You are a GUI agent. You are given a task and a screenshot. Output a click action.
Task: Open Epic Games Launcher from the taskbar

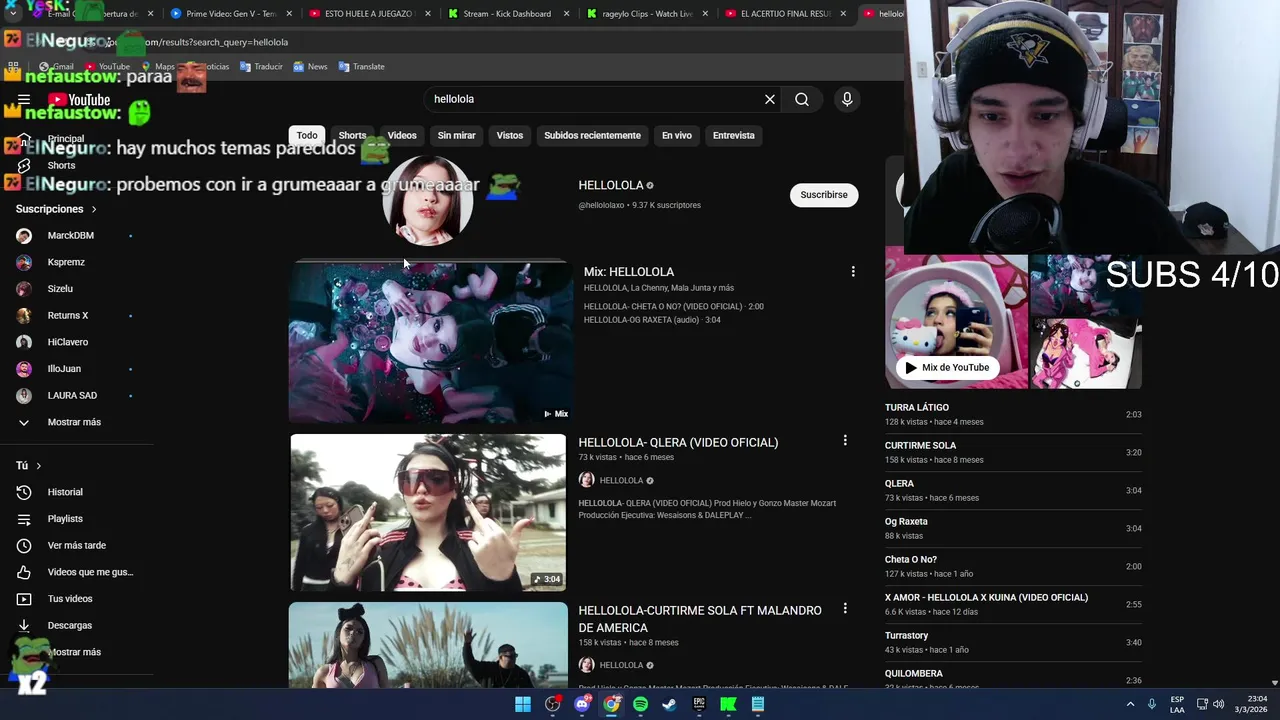coord(699,704)
